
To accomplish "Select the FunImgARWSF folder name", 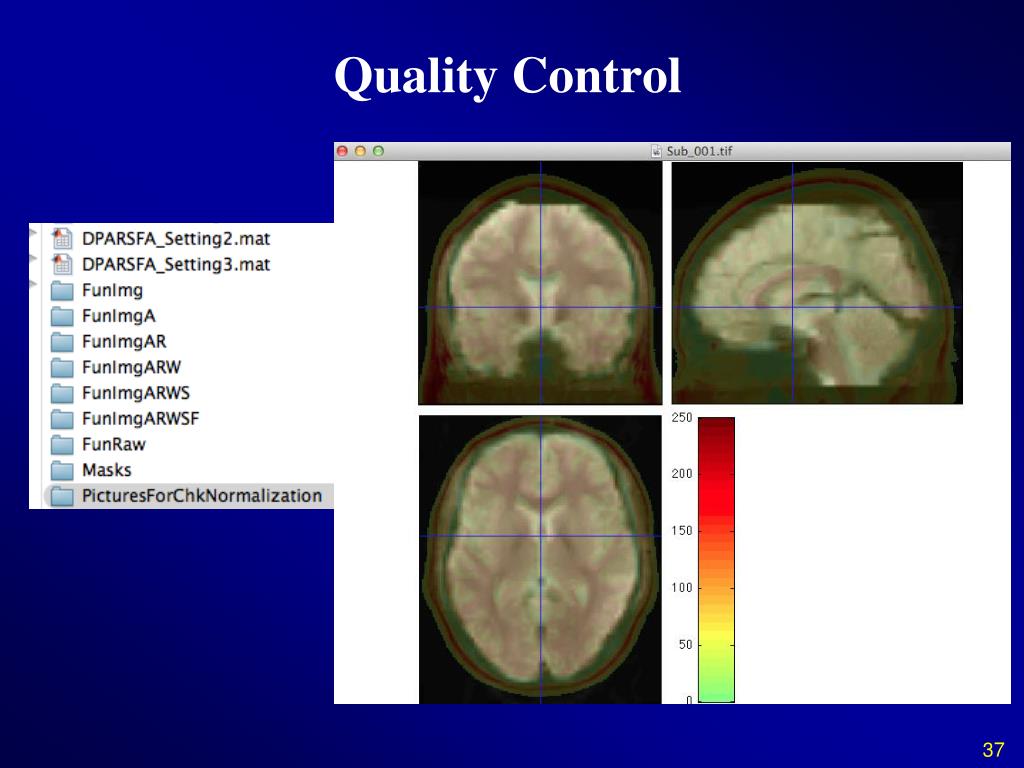I will click(140, 419).
